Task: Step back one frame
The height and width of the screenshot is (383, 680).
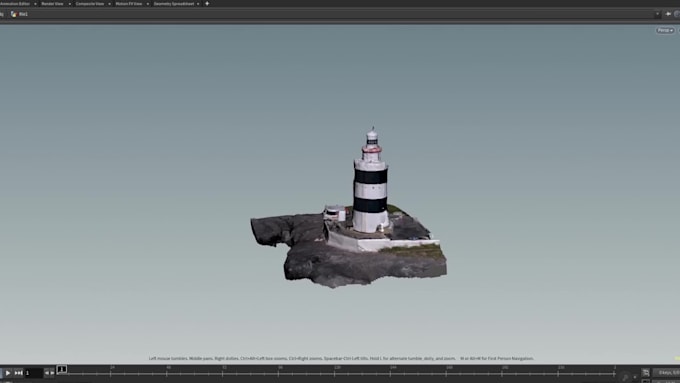Action: point(47,373)
